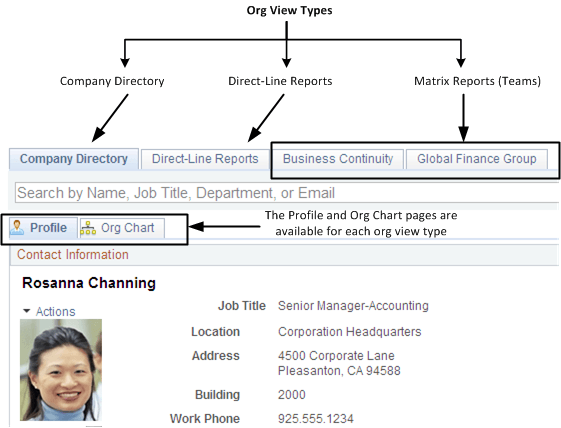Click the Job Title field label
This screenshot has height=428, width=561.
coord(242,306)
